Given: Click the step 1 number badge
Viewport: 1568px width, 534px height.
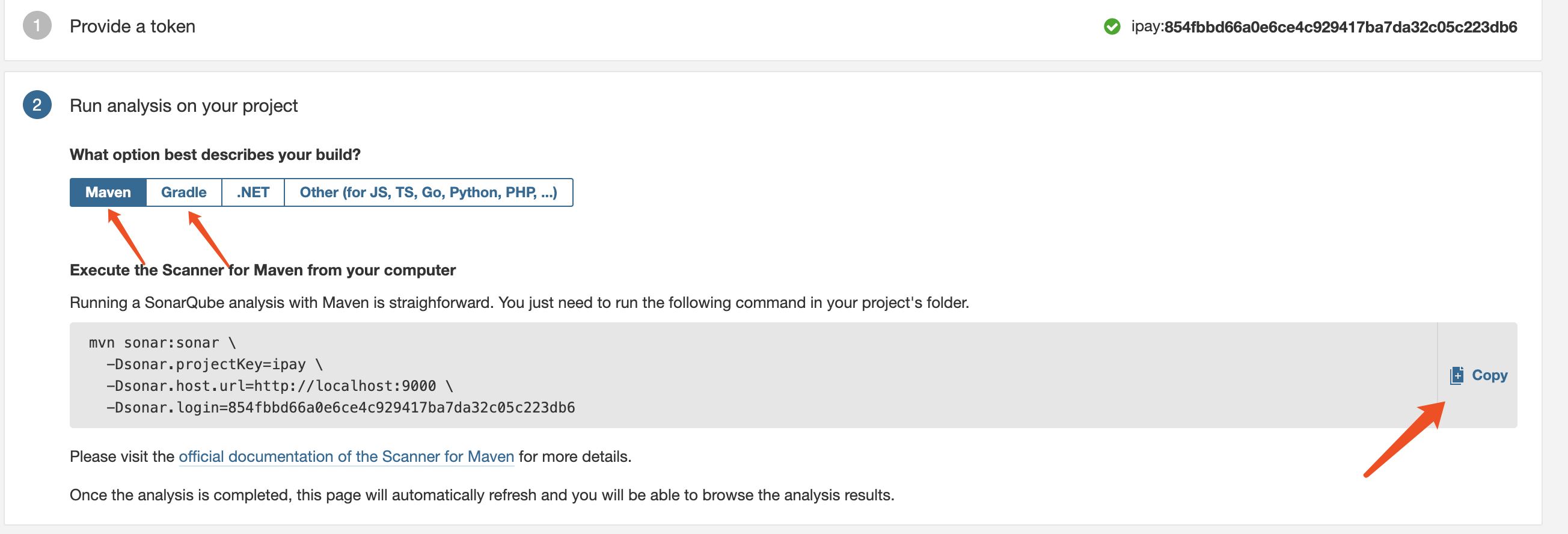Looking at the screenshot, I should click(37, 26).
